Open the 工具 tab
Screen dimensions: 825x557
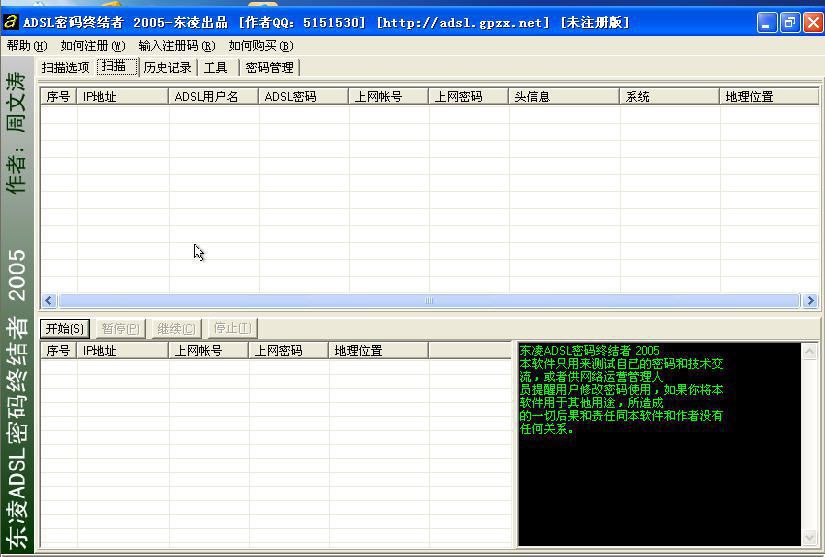click(216, 68)
